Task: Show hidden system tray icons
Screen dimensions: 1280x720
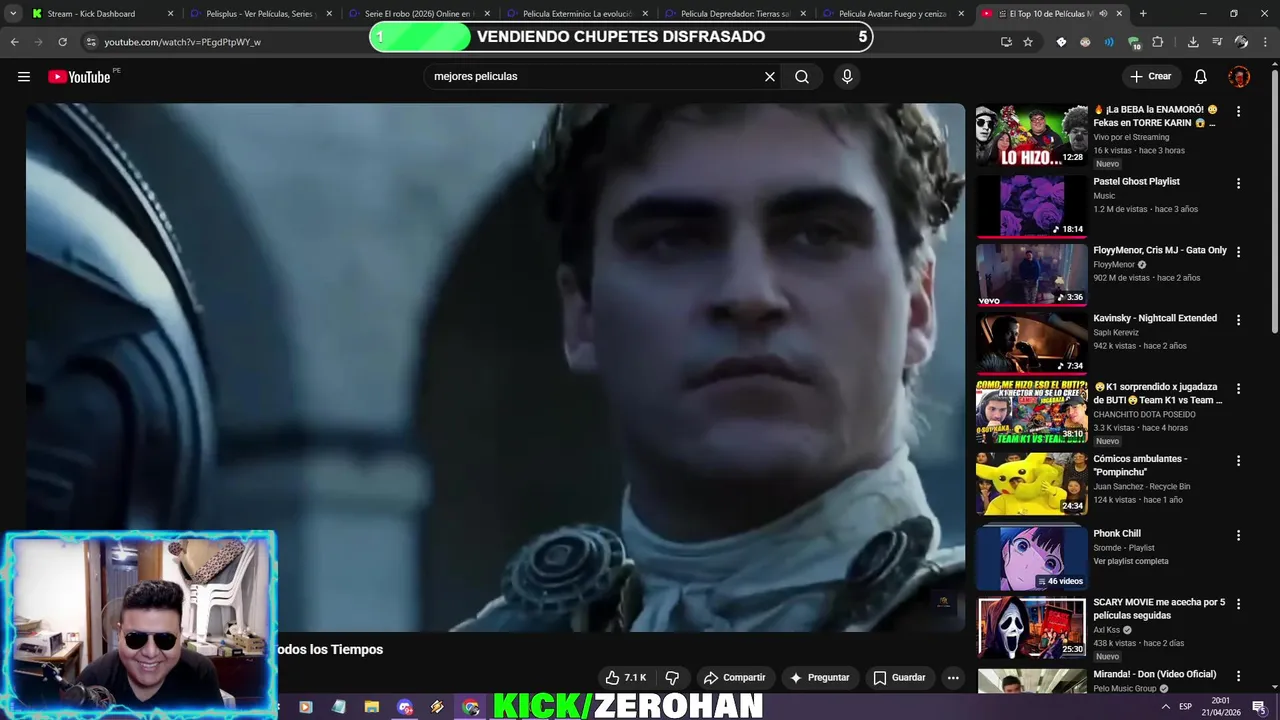Action: click(1165, 707)
